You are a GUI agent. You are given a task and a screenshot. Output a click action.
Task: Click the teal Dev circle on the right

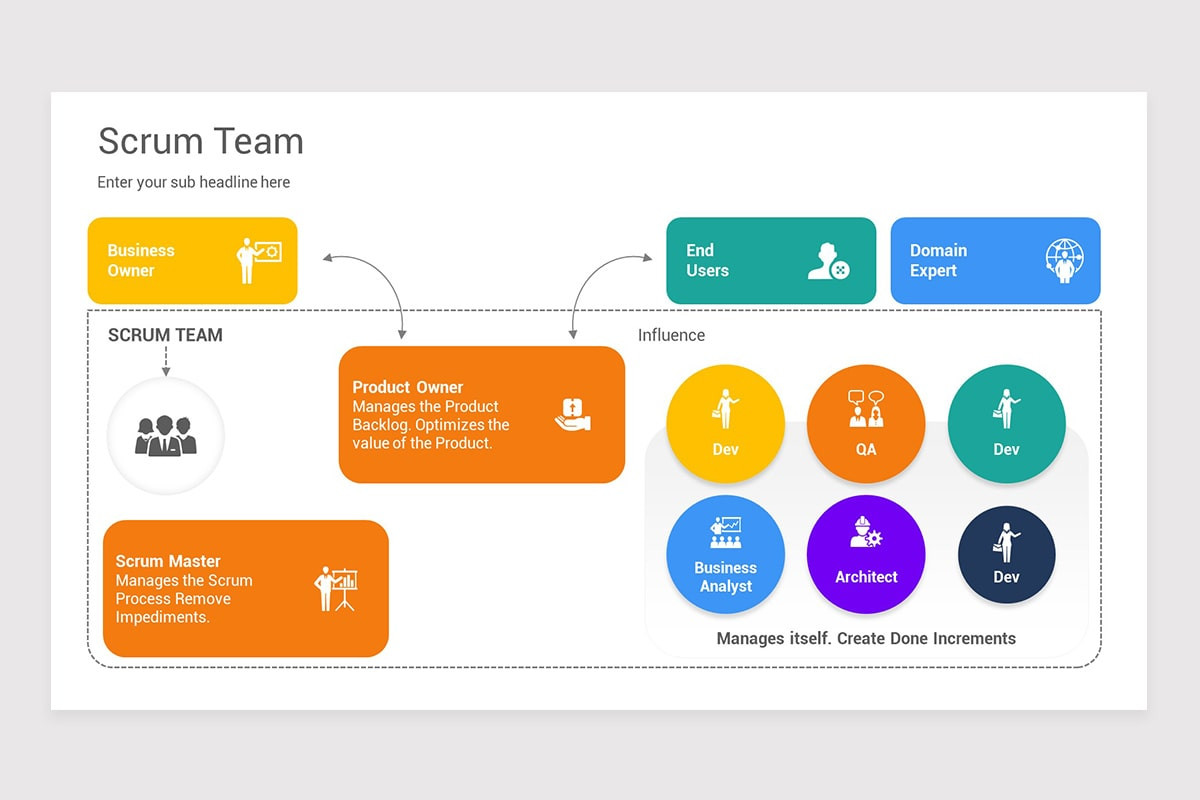click(x=1006, y=423)
